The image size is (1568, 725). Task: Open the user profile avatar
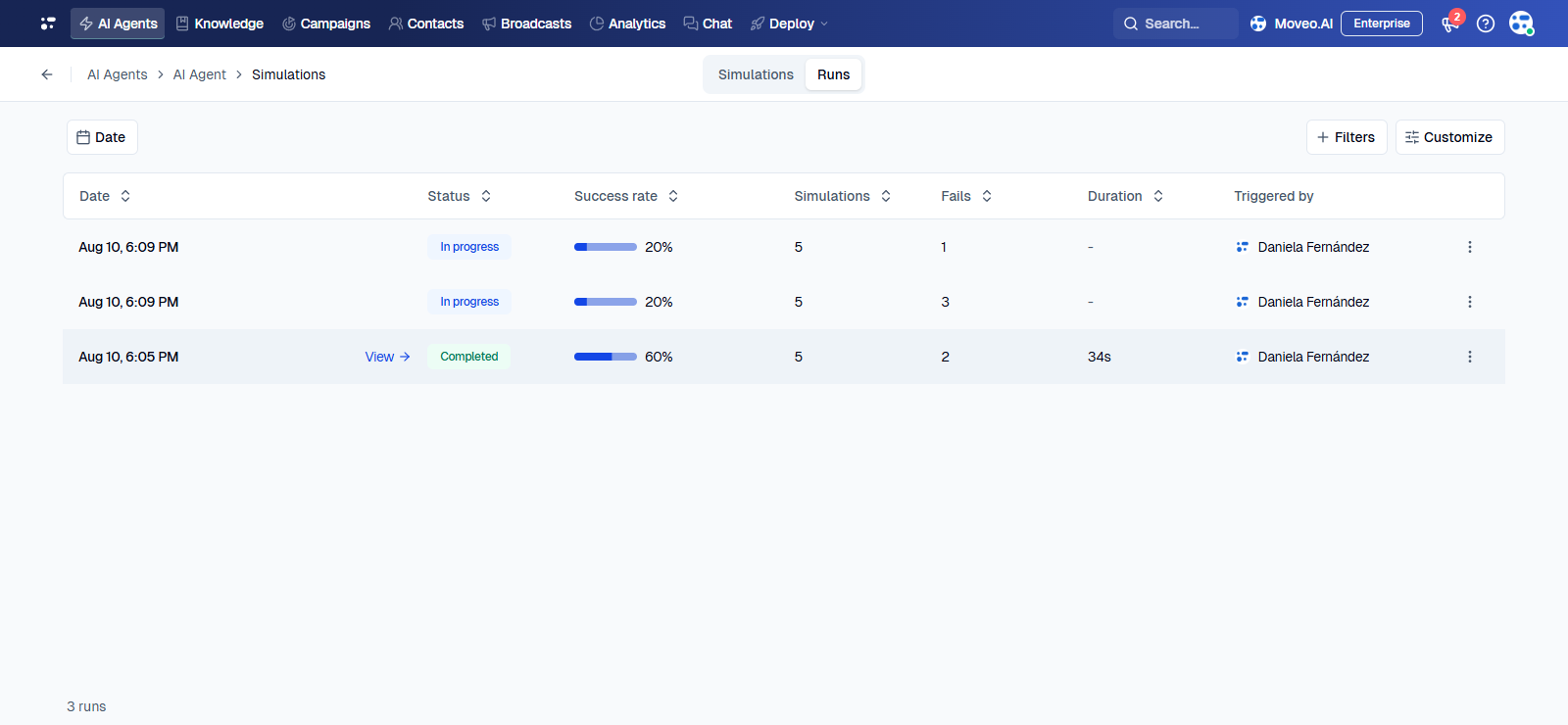(x=1521, y=24)
